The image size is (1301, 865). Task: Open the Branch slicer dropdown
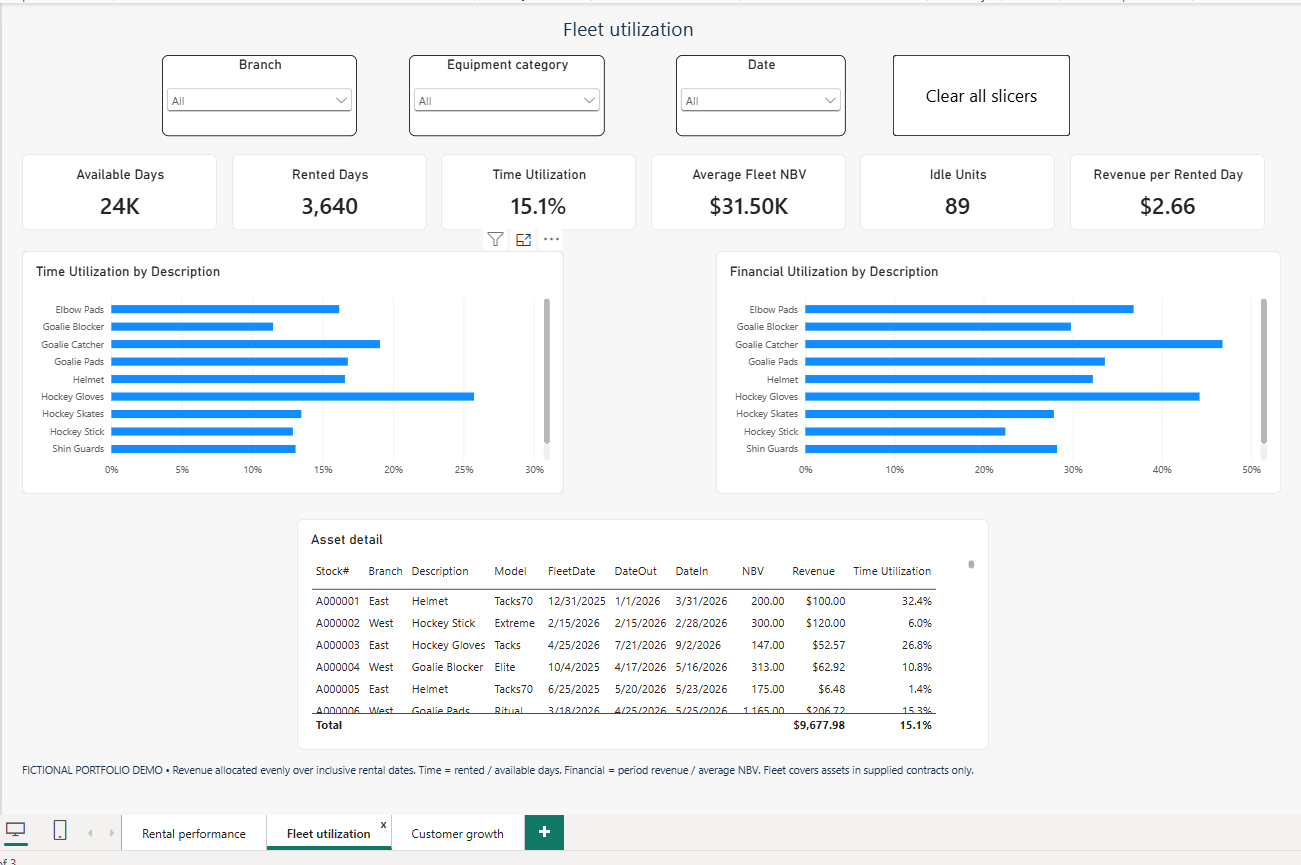point(259,100)
